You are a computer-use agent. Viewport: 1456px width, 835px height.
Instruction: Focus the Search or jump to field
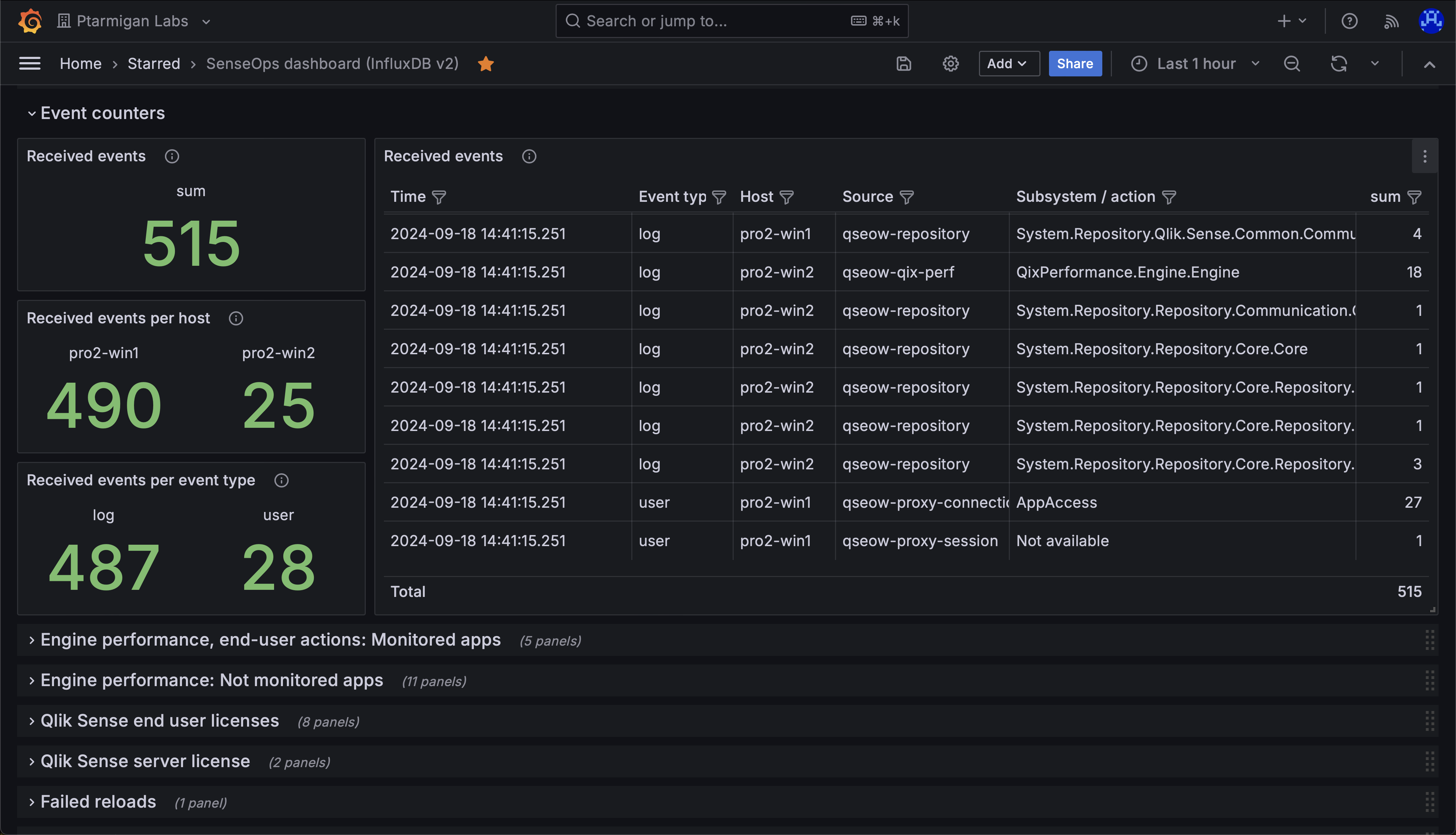pyautogui.click(x=732, y=21)
